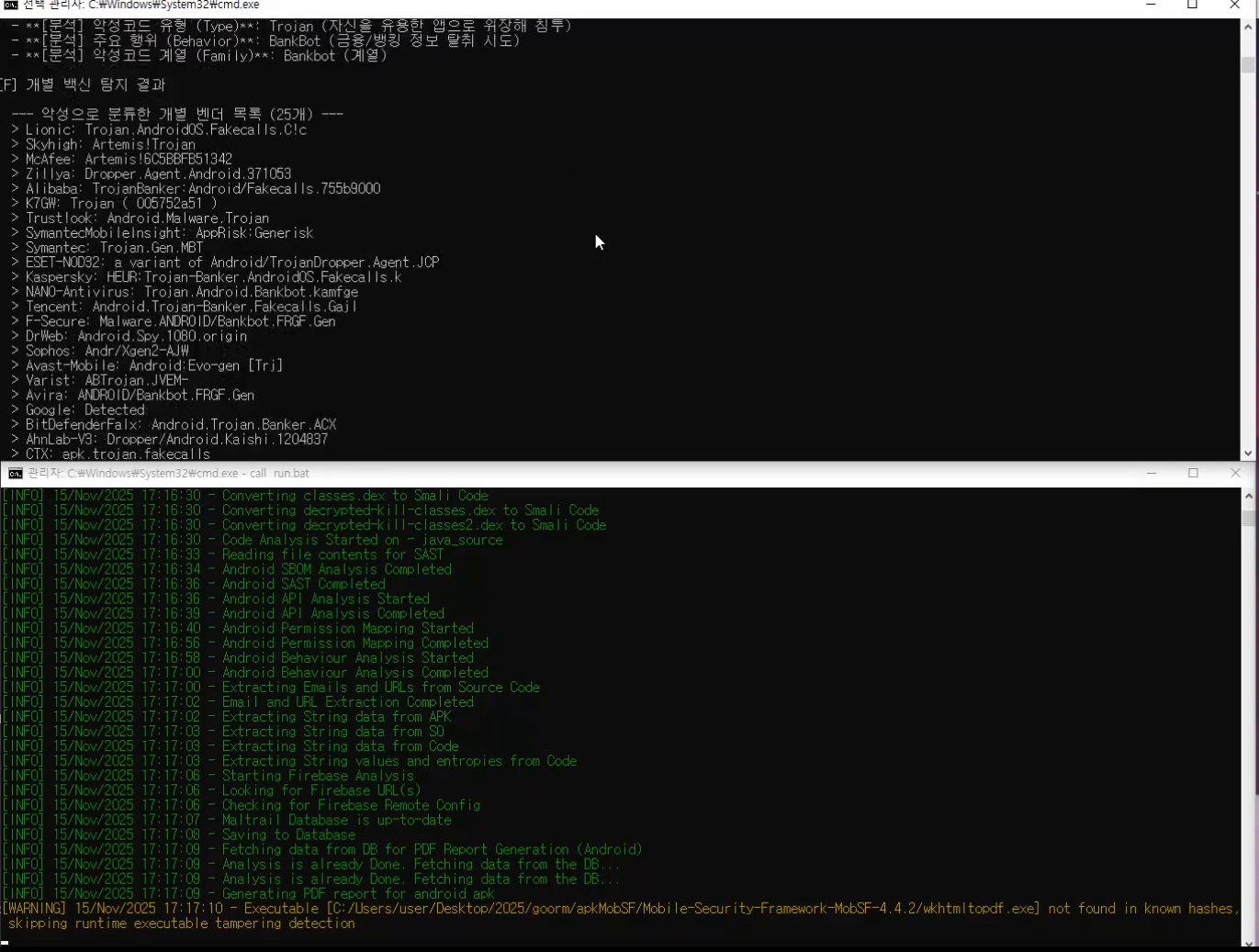
Task: Click the top console's scroll down arrow
Action: point(1248,454)
